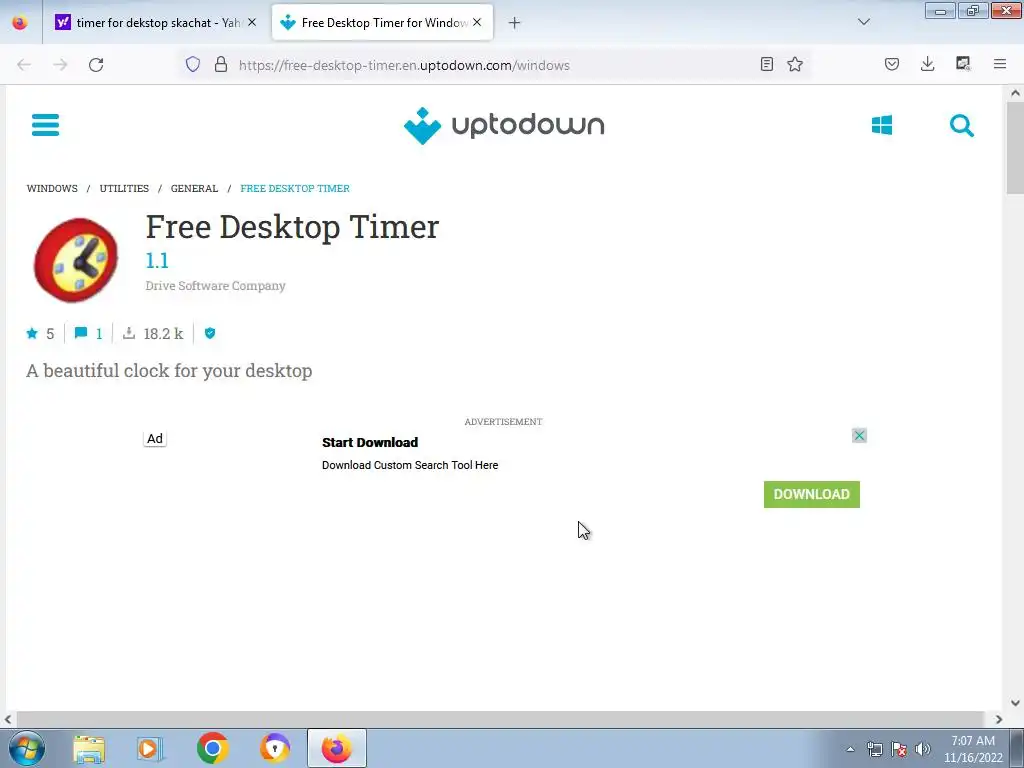Click Download Custom Search Tool Here text
Image resolution: width=1024 pixels, height=768 pixels.
pos(410,465)
